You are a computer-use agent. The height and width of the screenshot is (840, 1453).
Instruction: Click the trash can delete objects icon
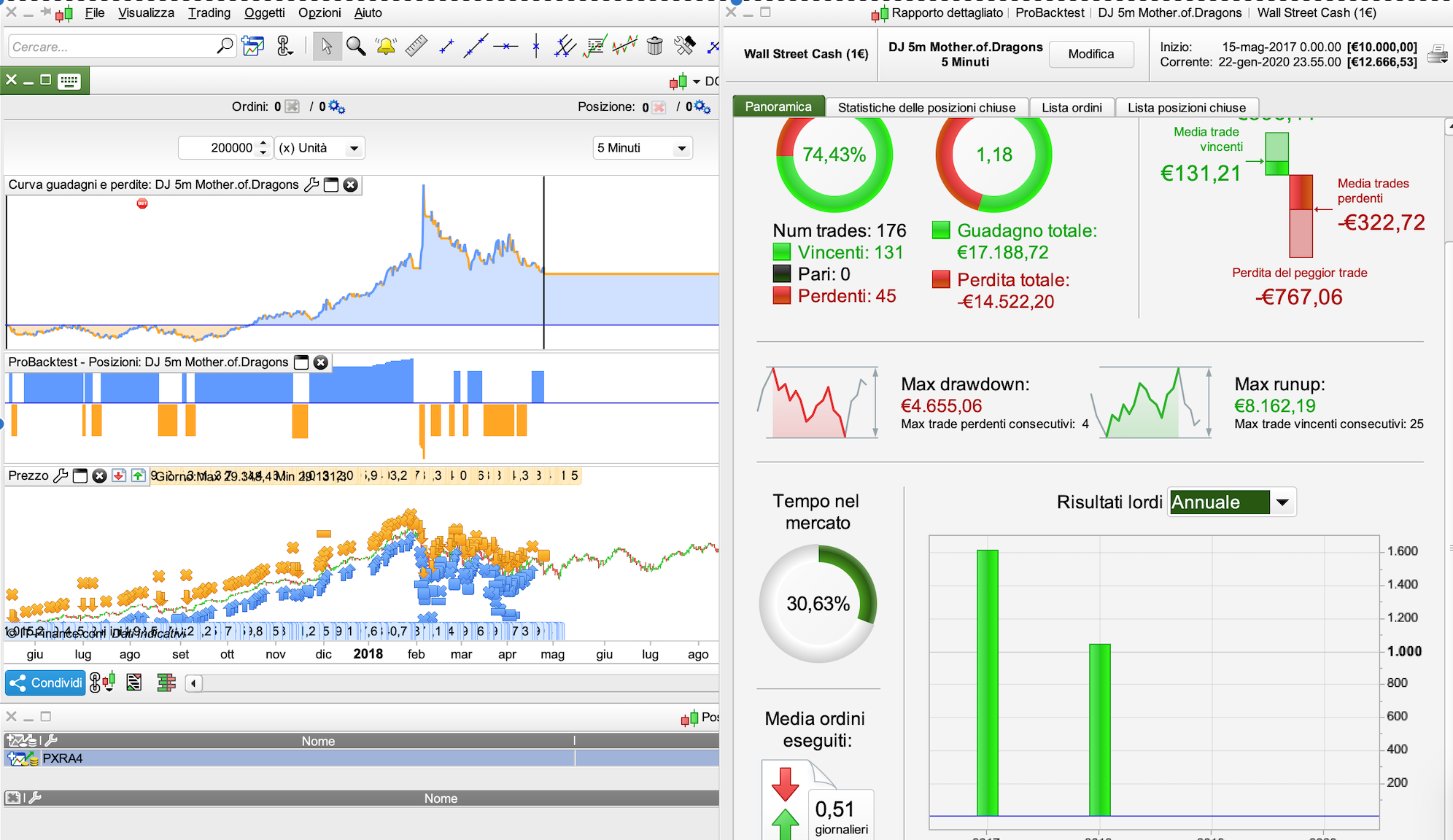click(x=655, y=47)
